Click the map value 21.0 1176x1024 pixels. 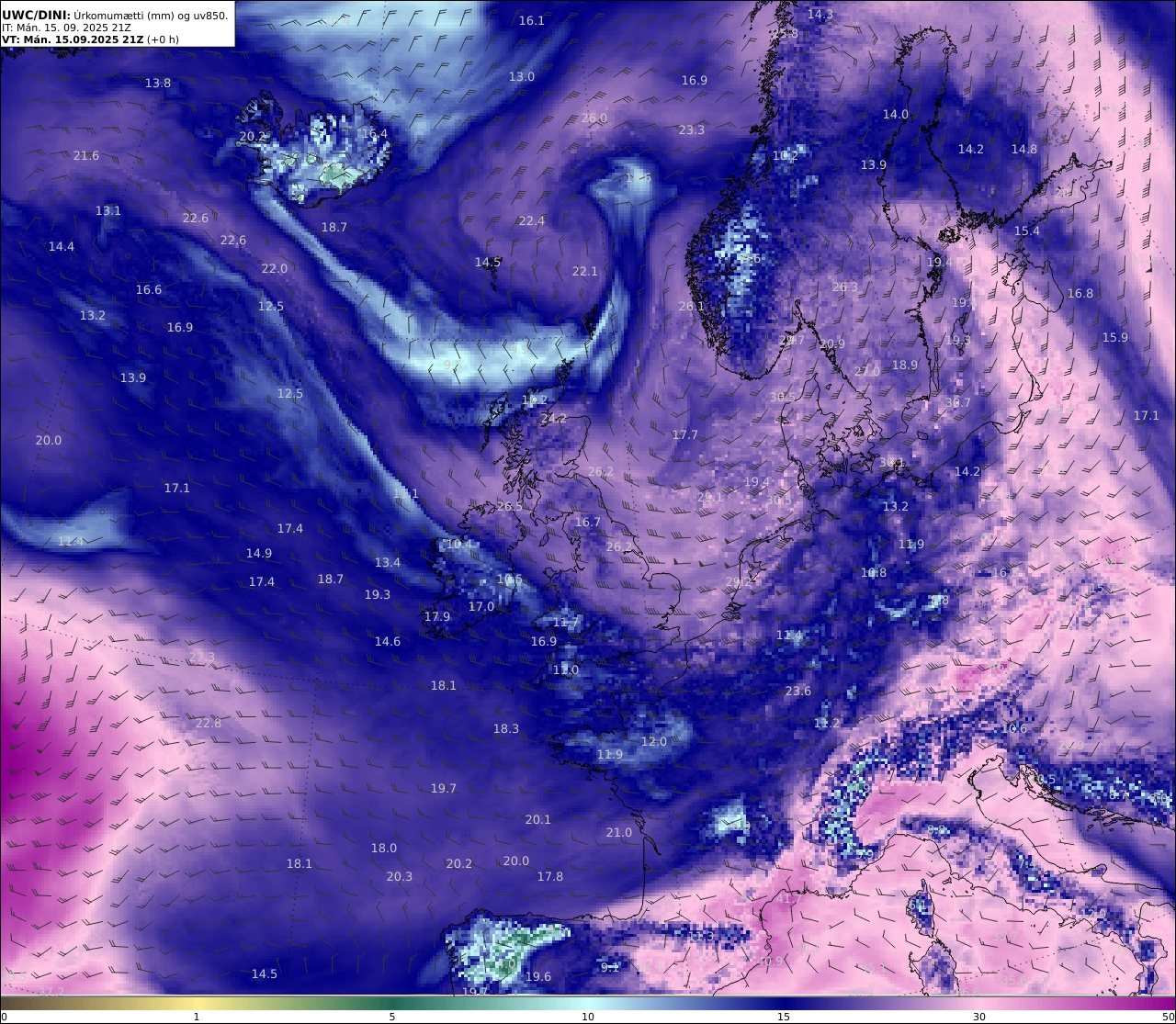tap(619, 832)
